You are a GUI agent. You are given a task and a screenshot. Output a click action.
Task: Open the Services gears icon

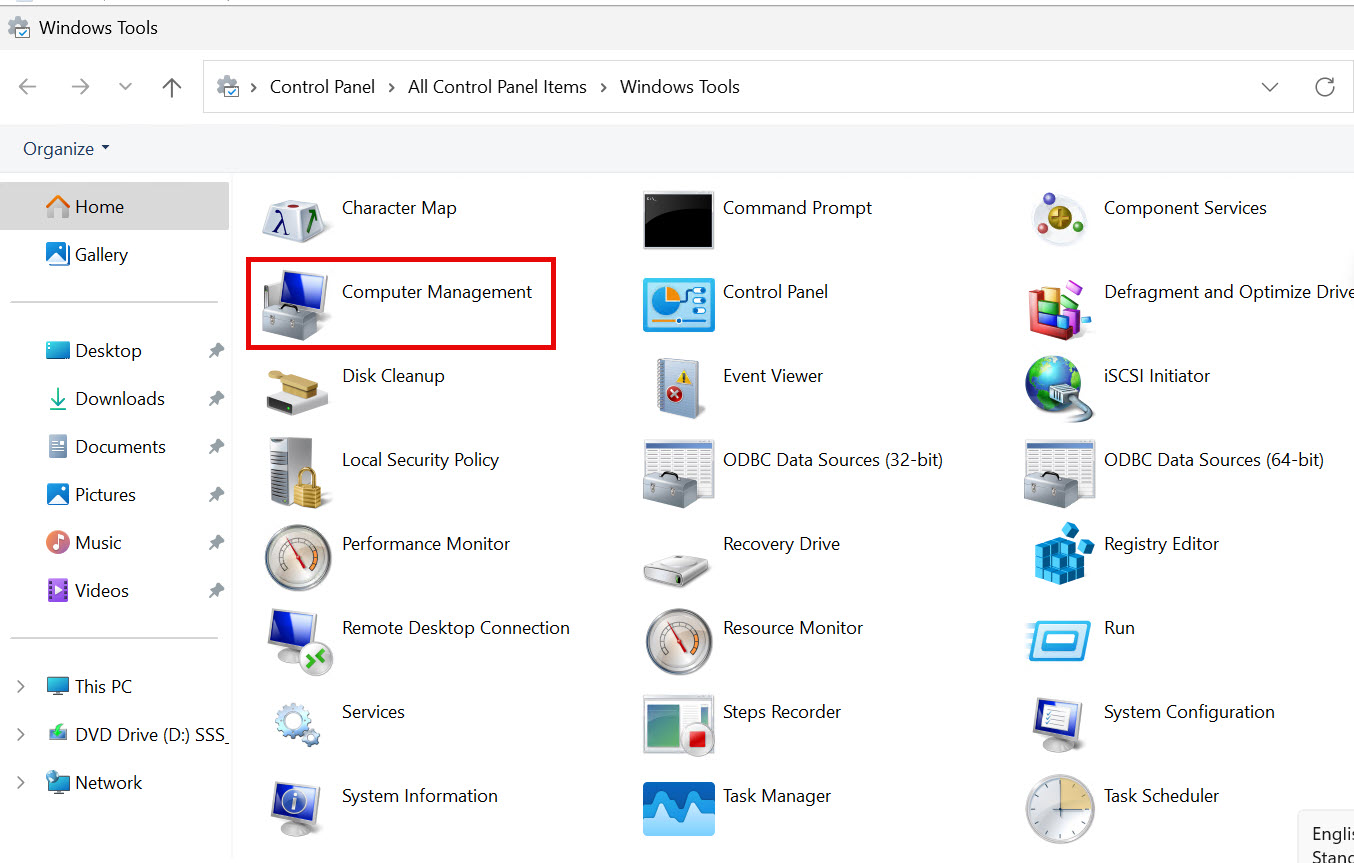click(297, 724)
